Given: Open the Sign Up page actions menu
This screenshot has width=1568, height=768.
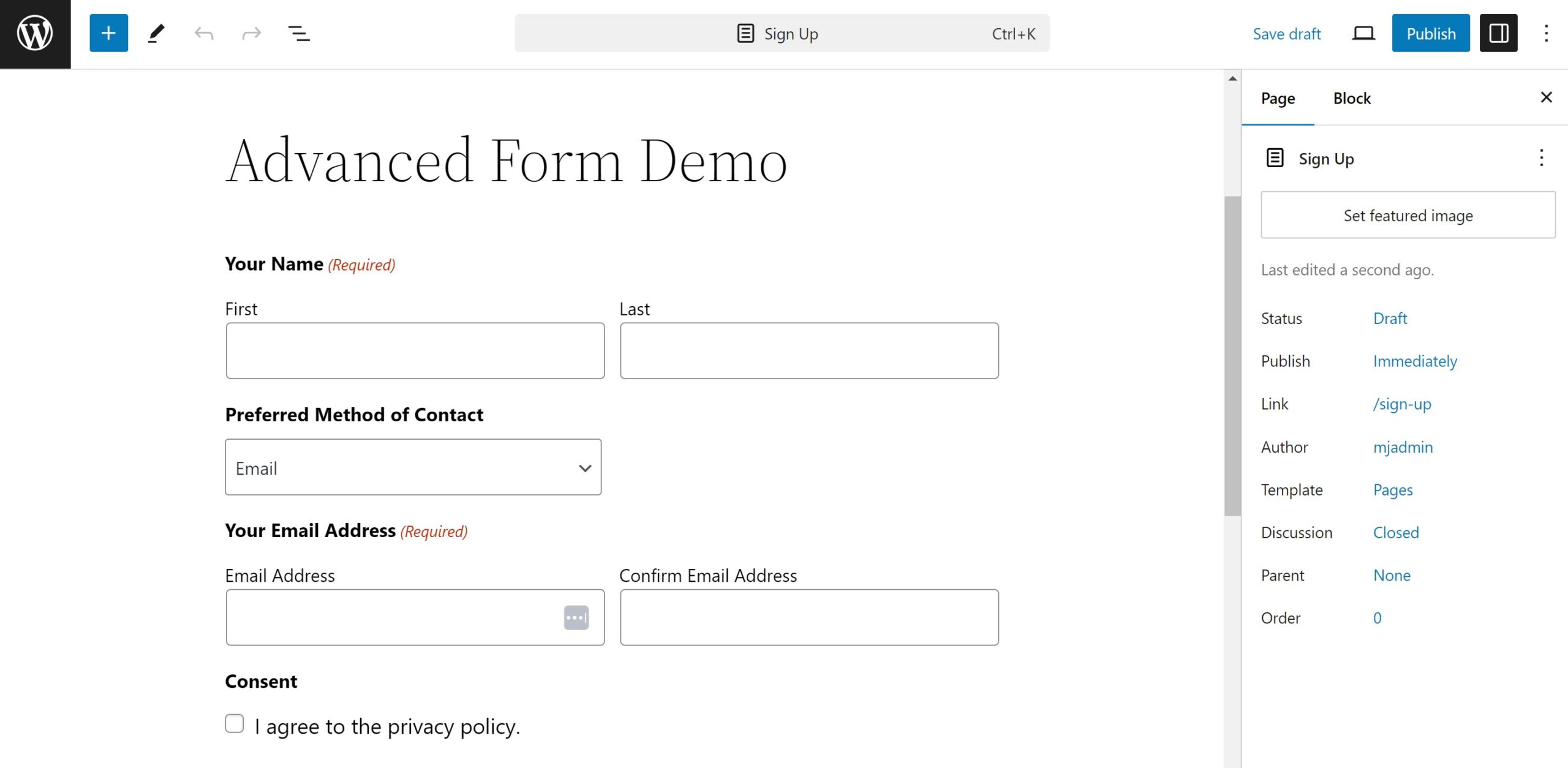Looking at the screenshot, I should [1541, 158].
